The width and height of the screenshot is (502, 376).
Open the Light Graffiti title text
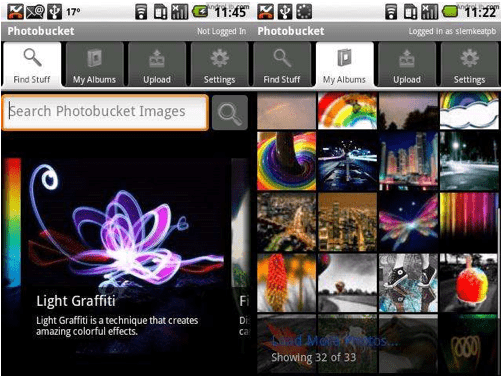[76, 301]
